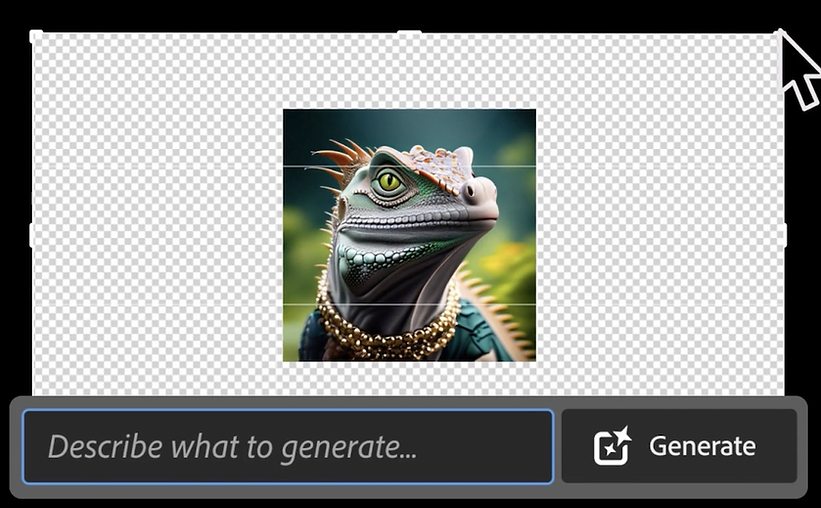The width and height of the screenshot is (821, 508).
Task: Click the top-right crop corner handle
Action: point(780,35)
